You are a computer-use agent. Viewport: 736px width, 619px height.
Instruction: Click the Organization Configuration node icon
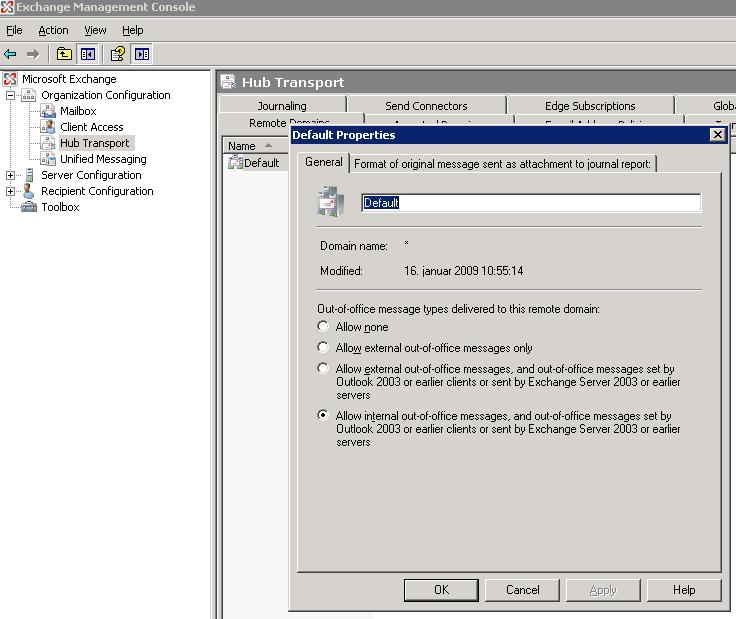[x=29, y=95]
